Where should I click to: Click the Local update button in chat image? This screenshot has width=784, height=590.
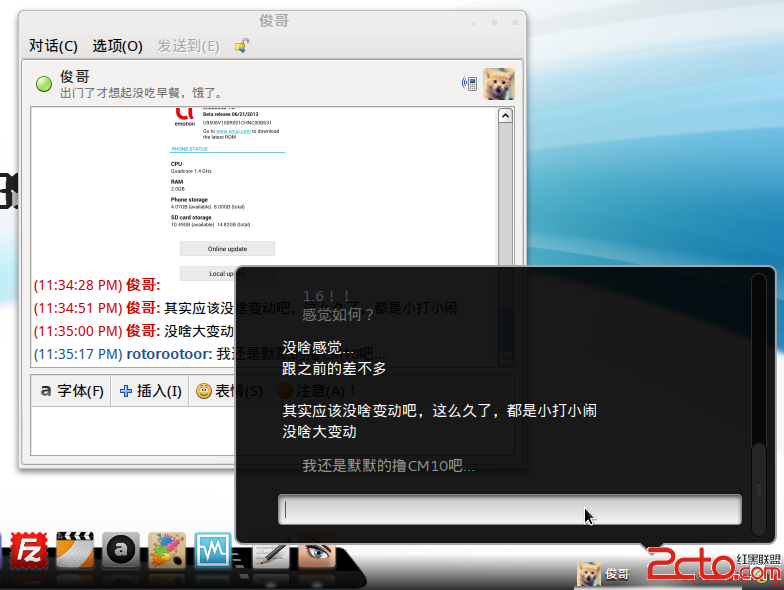point(228,274)
